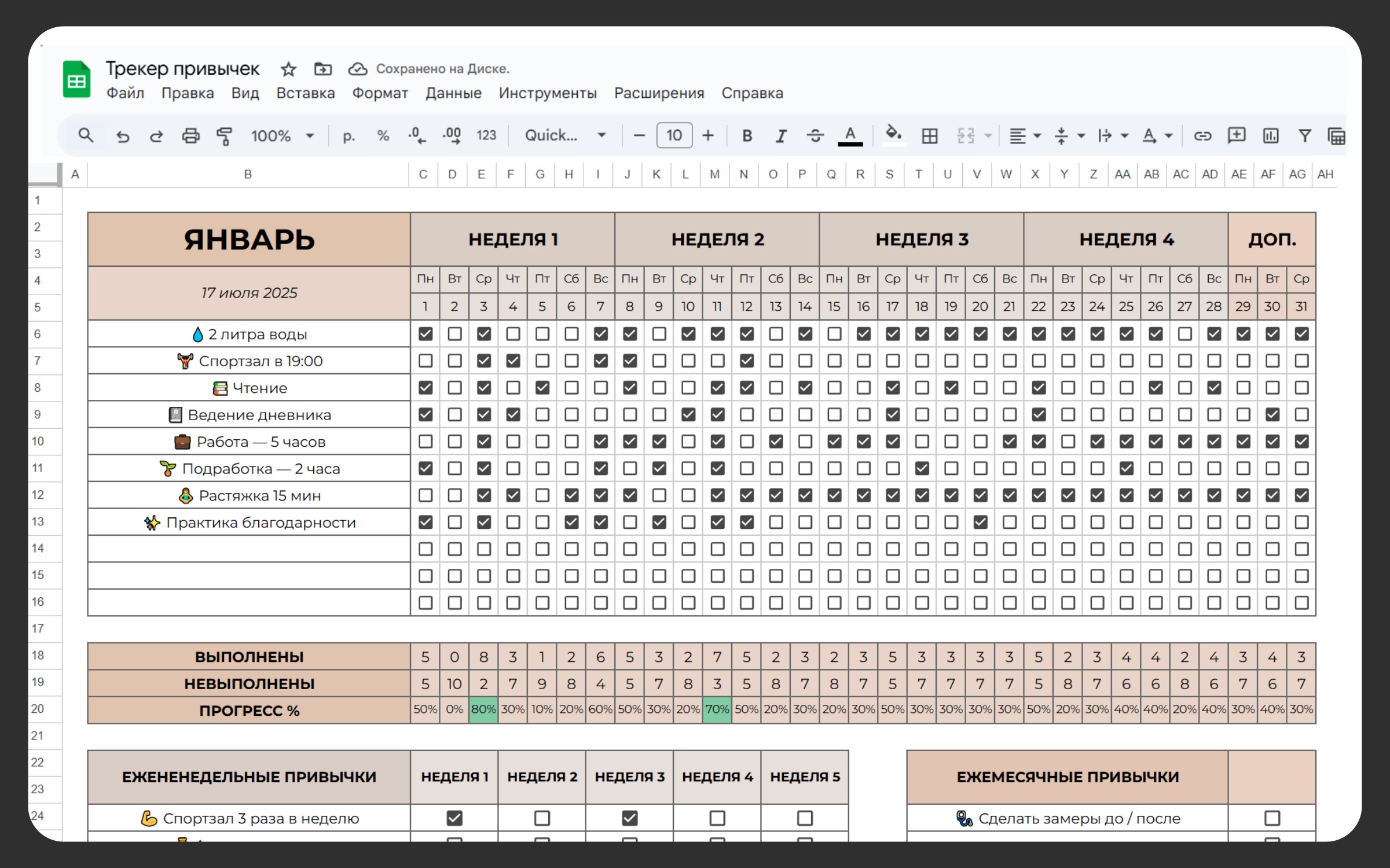Image resolution: width=1390 pixels, height=868 pixels.
Task: Uncheck Работа — 5 часов day 31
Action: point(1301,442)
